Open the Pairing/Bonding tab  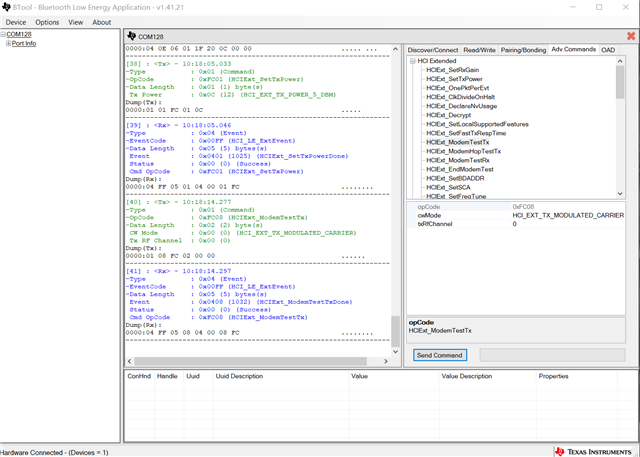[x=523, y=49]
